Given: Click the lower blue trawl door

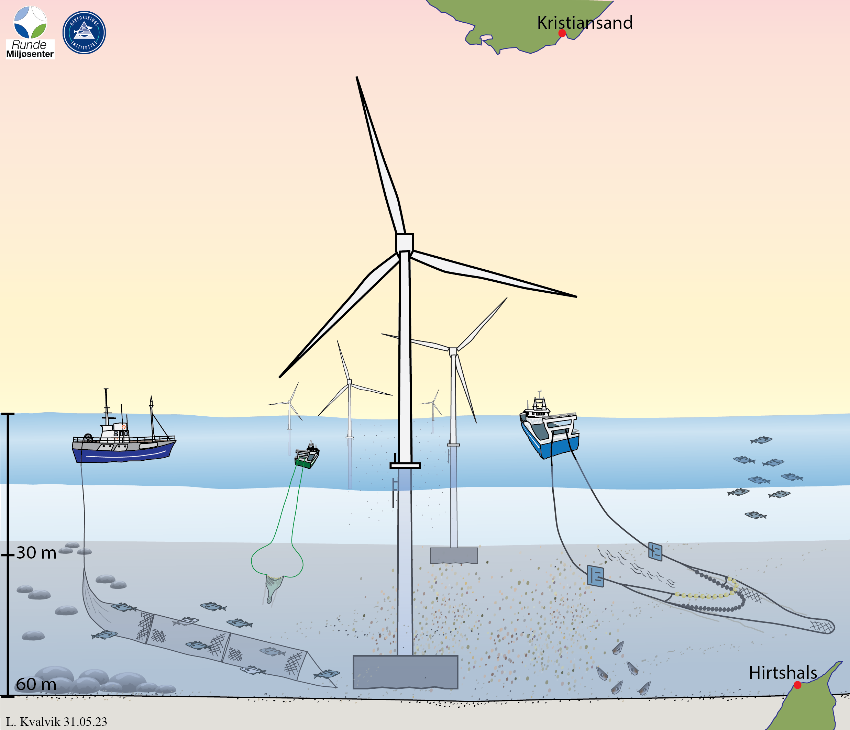Looking at the screenshot, I should pyautogui.click(x=596, y=575).
